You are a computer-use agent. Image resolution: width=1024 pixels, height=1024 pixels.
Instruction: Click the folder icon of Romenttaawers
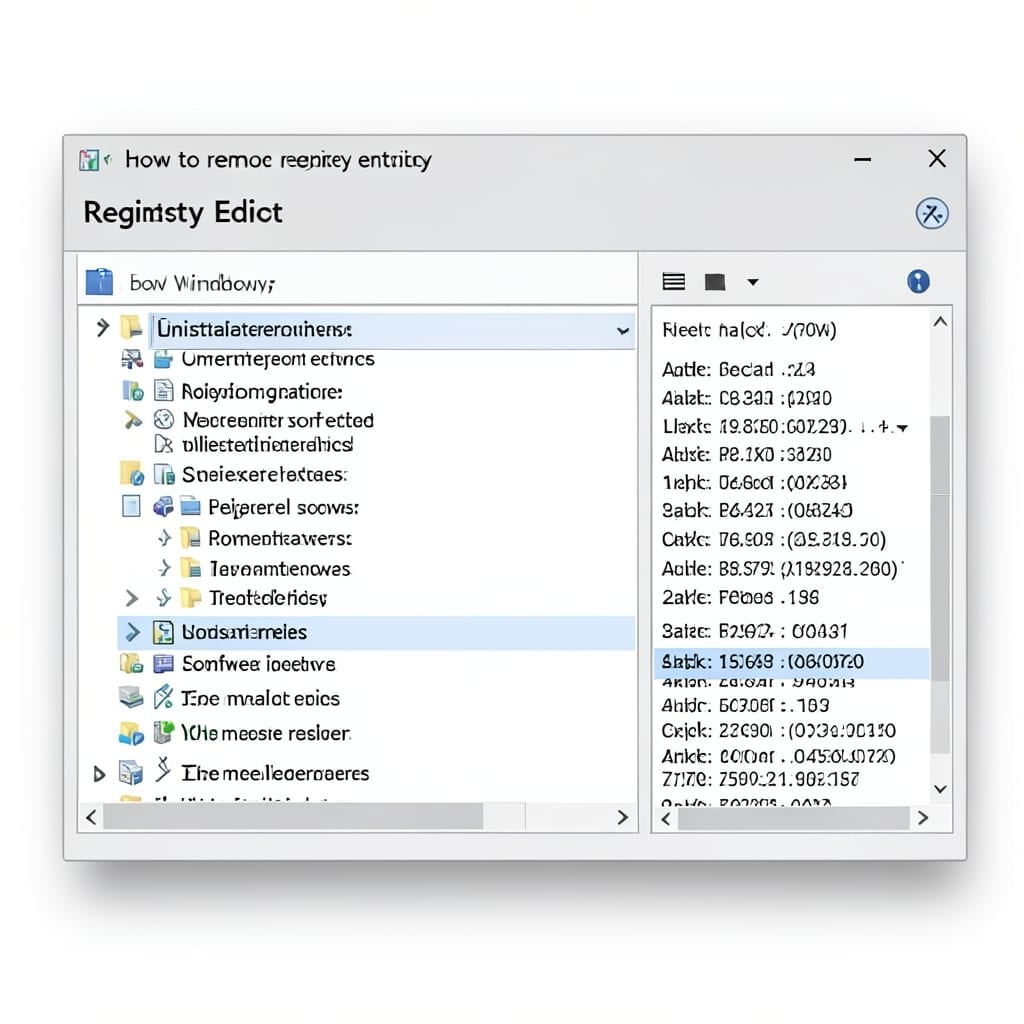coord(190,537)
